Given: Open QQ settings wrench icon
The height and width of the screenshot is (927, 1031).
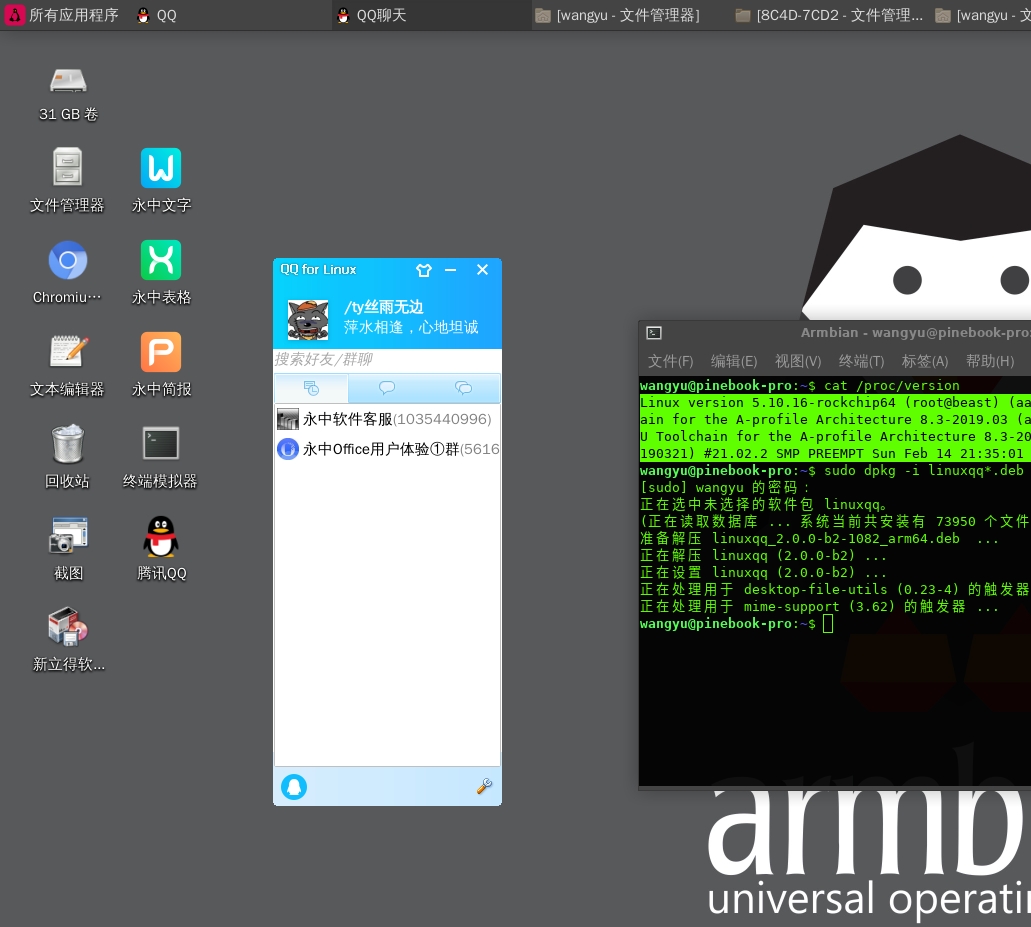Looking at the screenshot, I should 484,787.
